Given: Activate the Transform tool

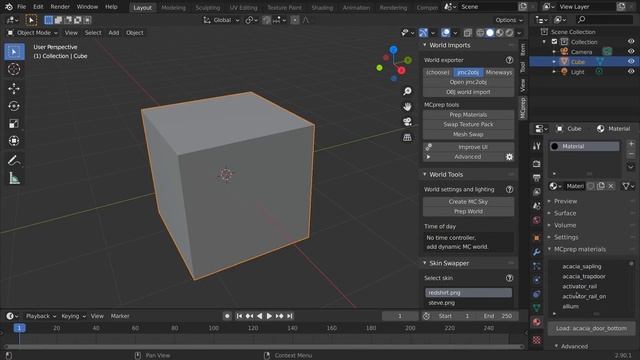Looking at the screenshot, I should [x=14, y=141].
